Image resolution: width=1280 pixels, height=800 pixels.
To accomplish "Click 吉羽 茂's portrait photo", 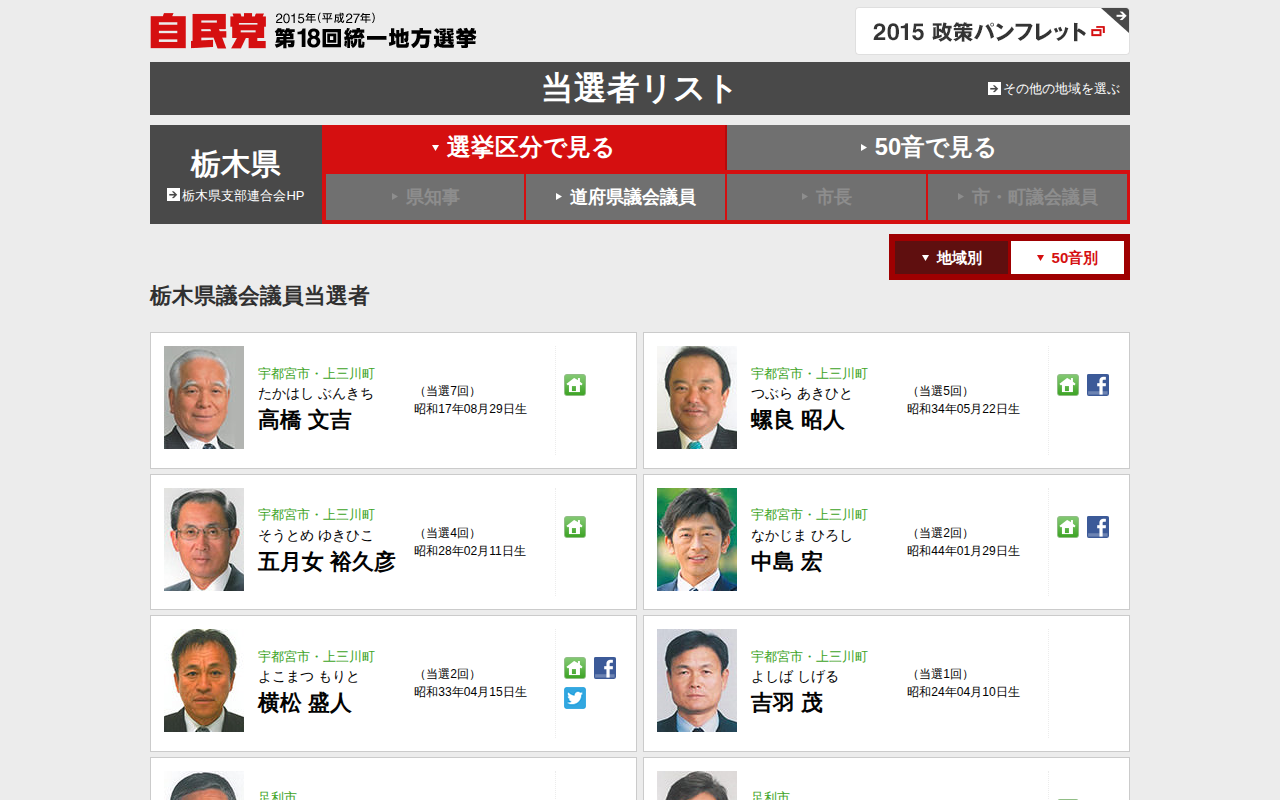I will pos(697,680).
